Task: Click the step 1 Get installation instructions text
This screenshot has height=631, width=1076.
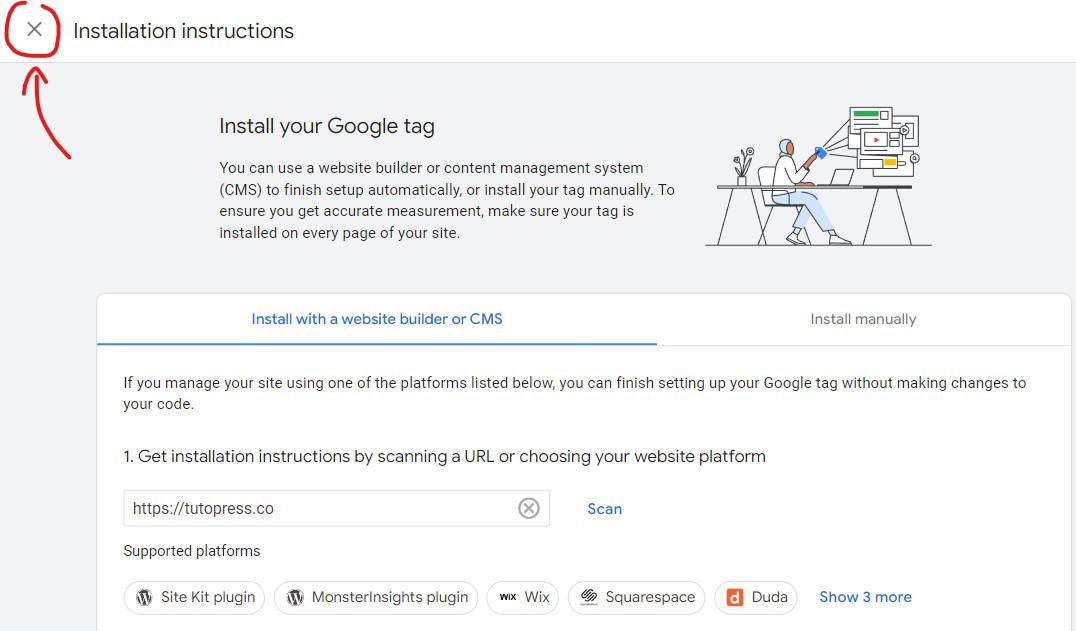Action: (444, 456)
